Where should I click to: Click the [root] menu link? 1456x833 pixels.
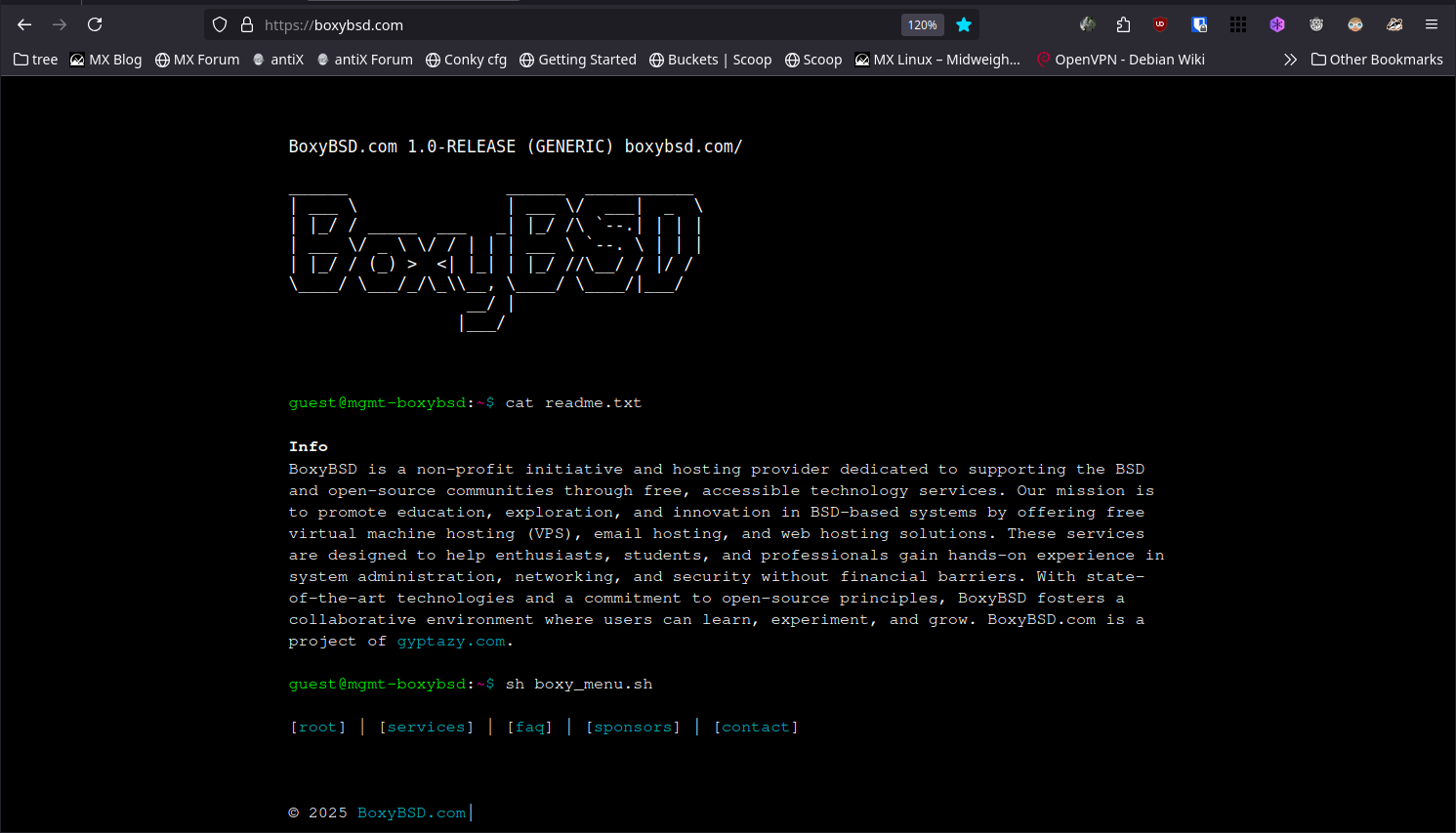[x=318, y=728]
